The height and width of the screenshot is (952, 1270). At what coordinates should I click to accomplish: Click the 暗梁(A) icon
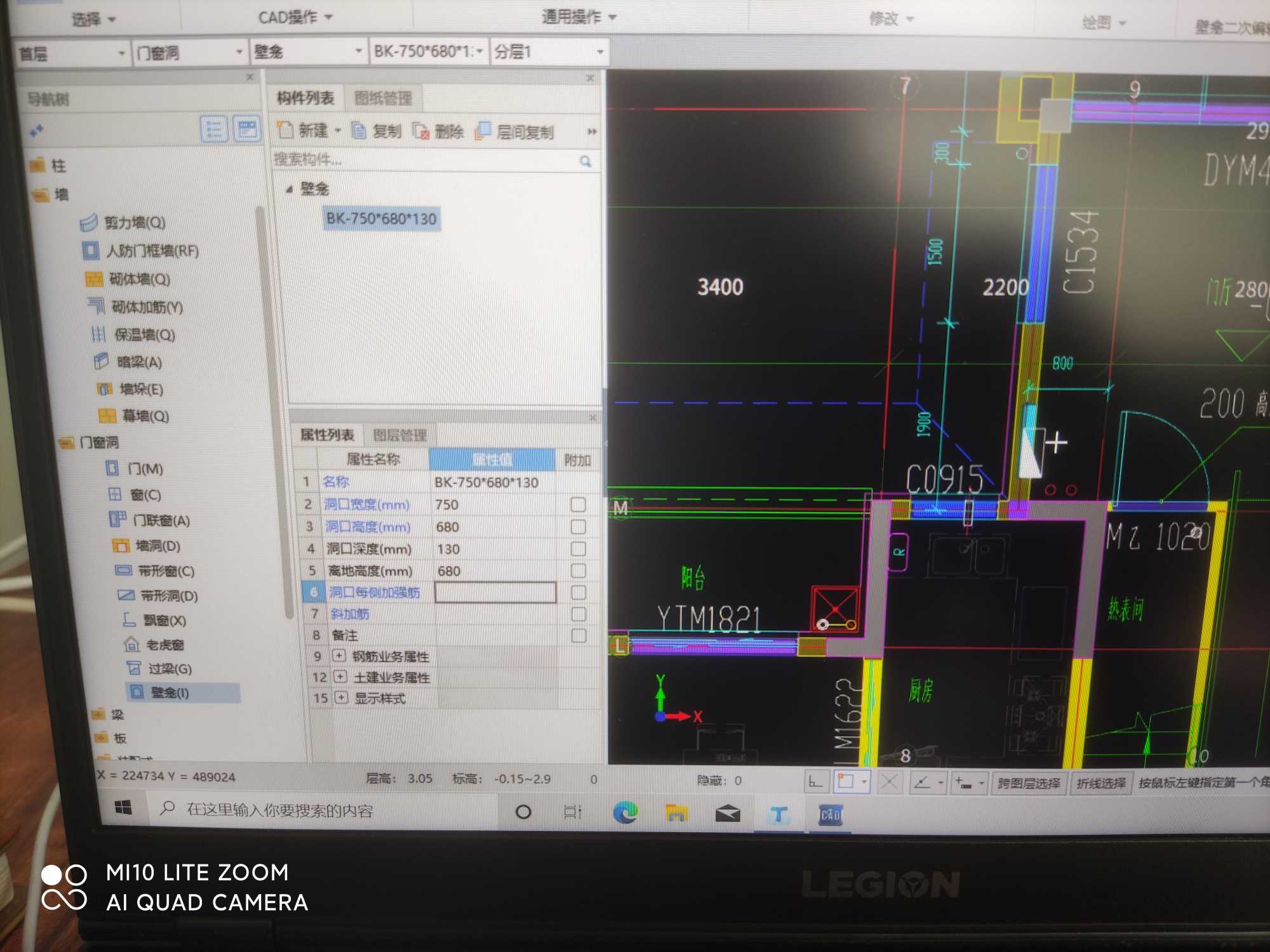tap(102, 362)
